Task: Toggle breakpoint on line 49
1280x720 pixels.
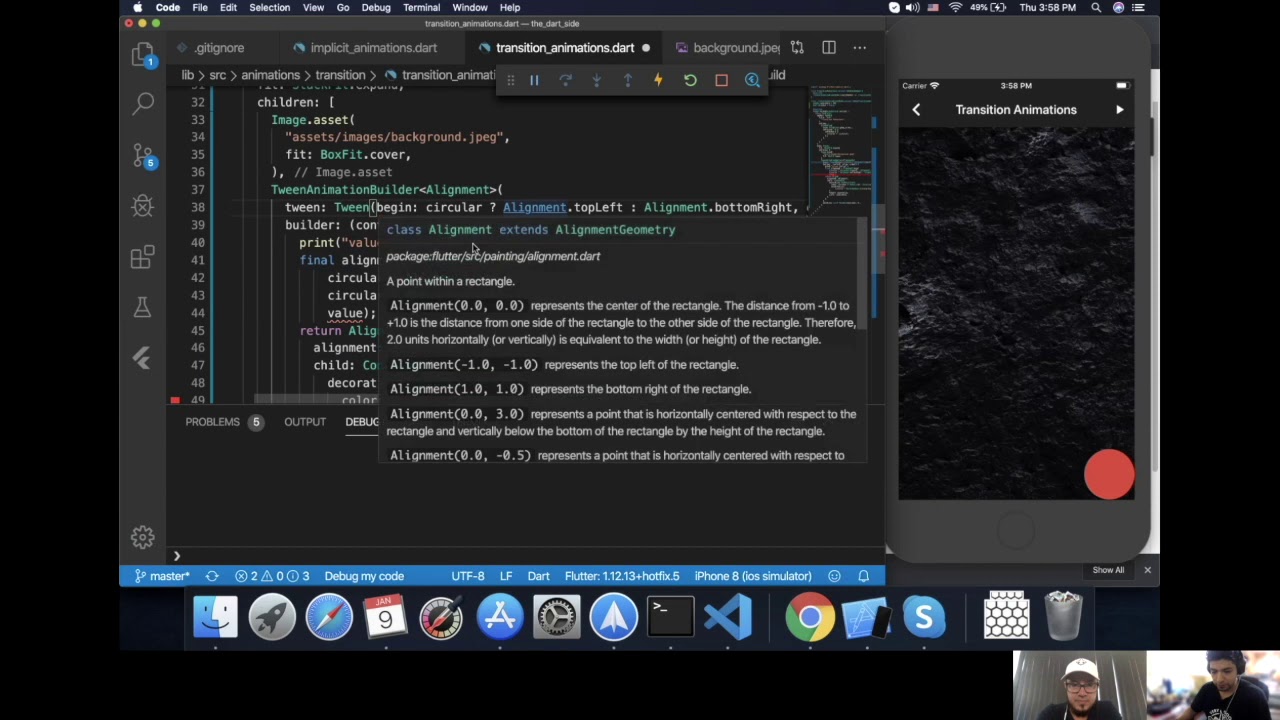Action: pos(175,400)
